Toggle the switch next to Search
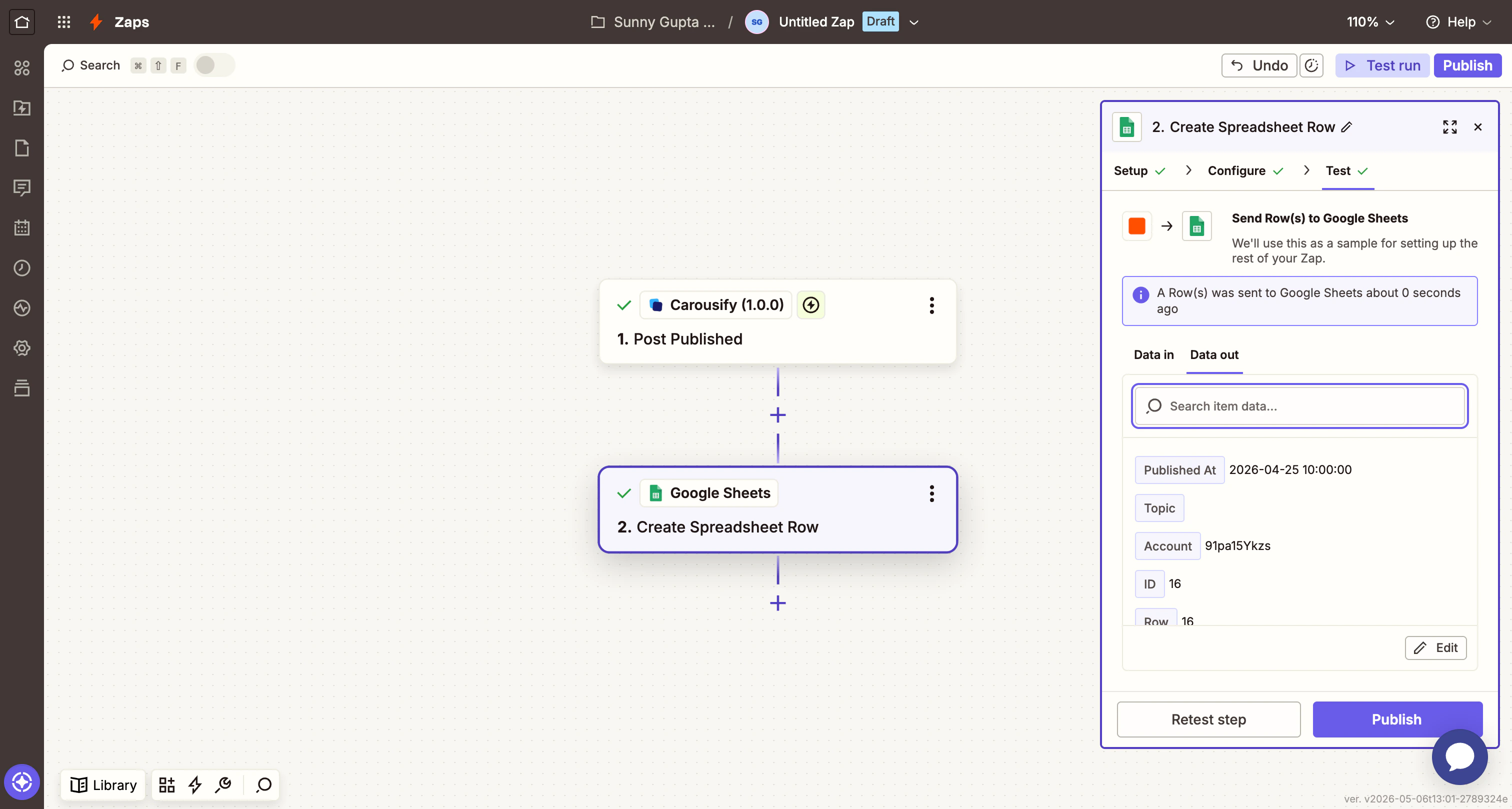The width and height of the screenshot is (1512, 809). click(x=214, y=65)
